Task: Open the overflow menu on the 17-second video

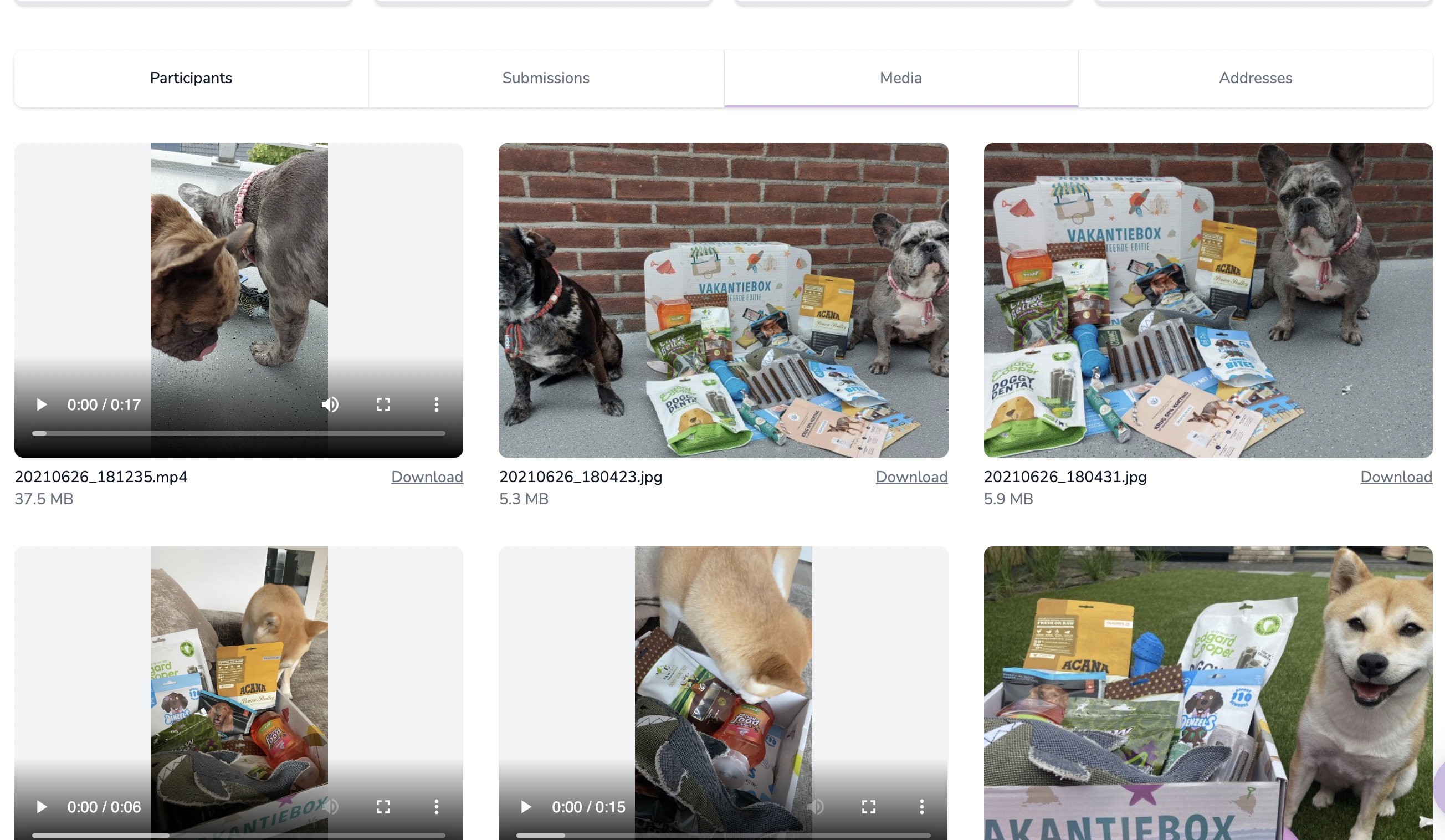Action: 437,404
